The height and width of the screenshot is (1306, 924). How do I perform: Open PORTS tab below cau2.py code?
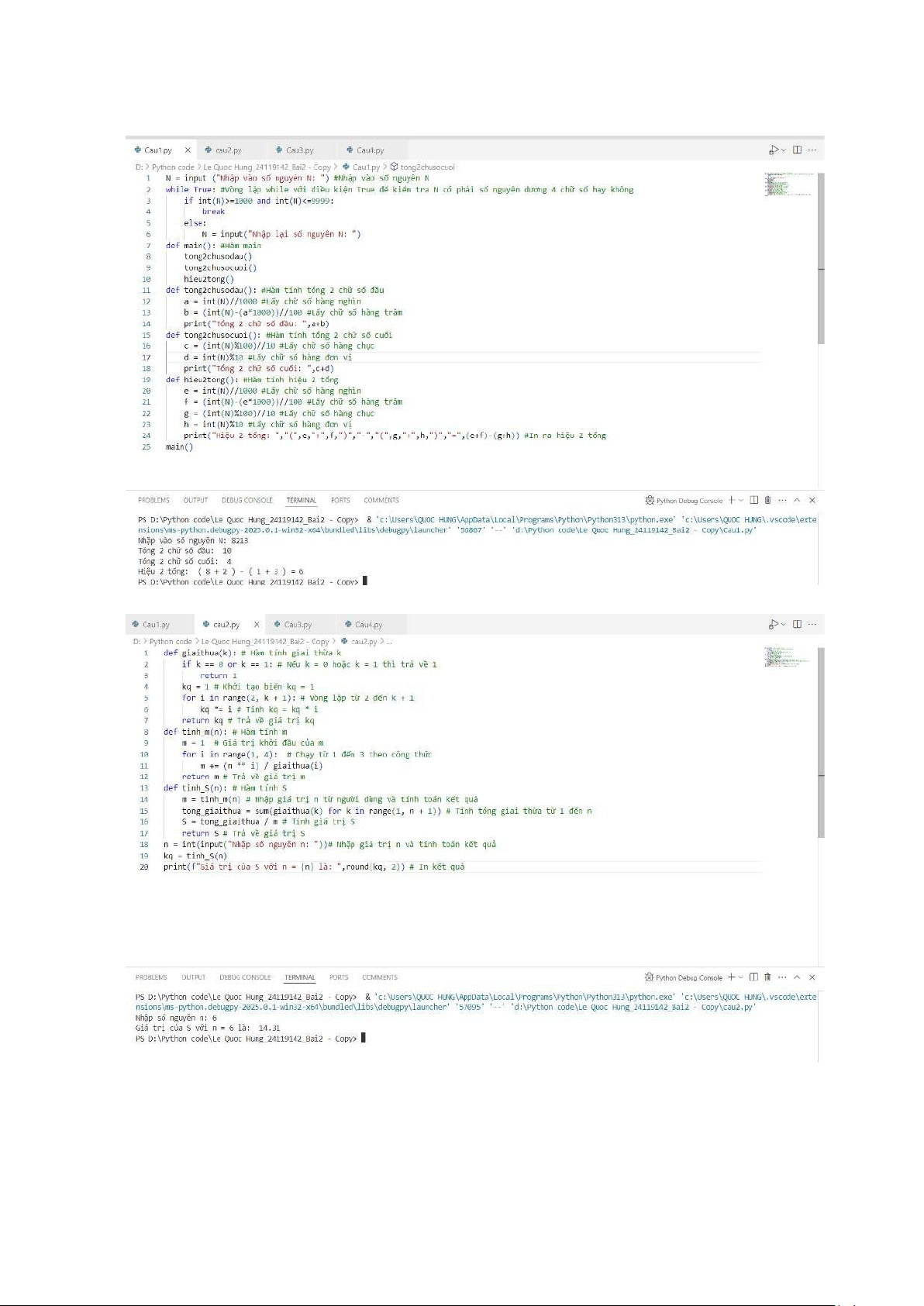(x=339, y=978)
